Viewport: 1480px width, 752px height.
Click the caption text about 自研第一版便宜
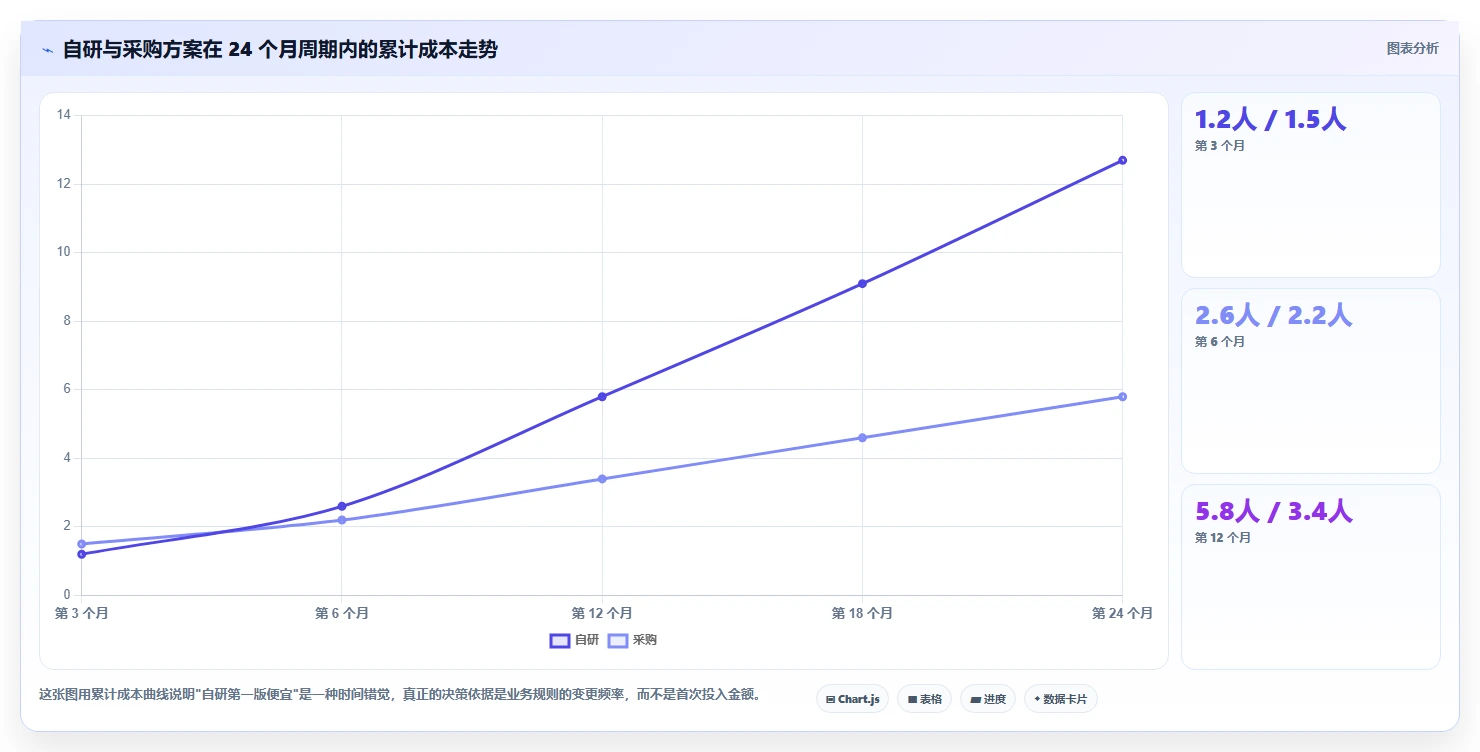pyautogui.click(x=400, y=694)
